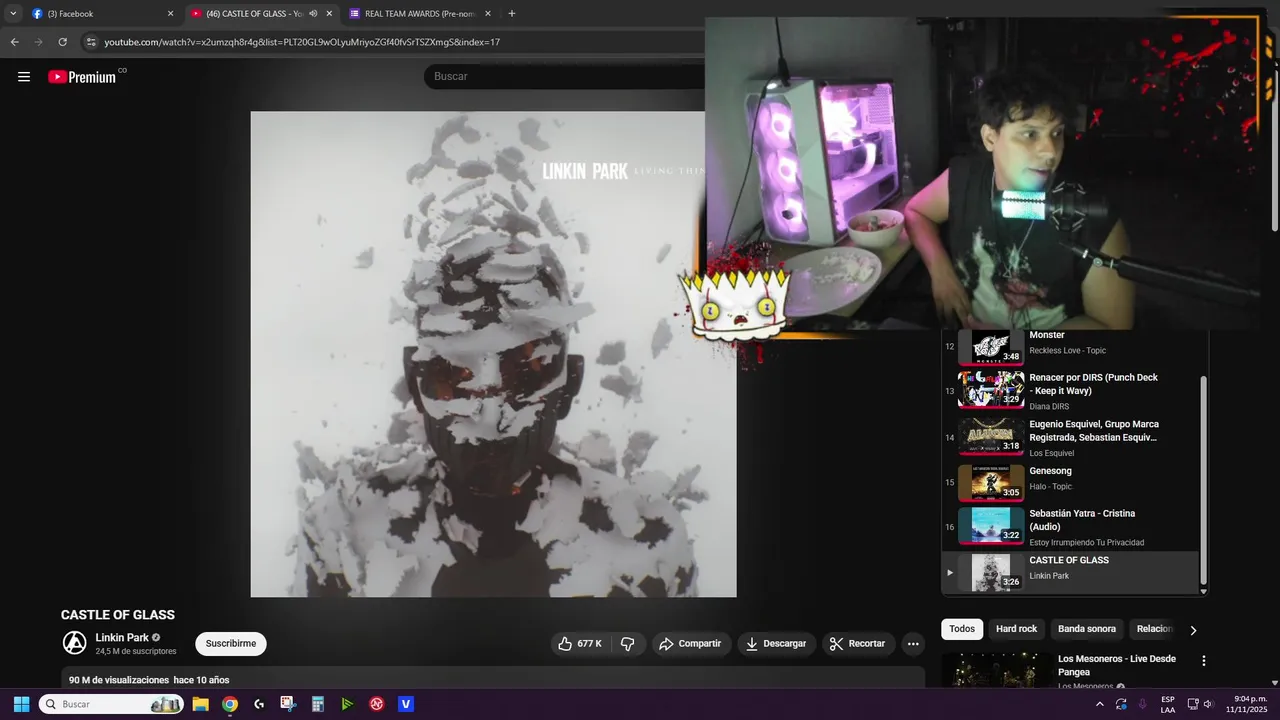
Task: Open options for Los Mesoneros video
Action: pyautogui.click(x=1204, y=661)
